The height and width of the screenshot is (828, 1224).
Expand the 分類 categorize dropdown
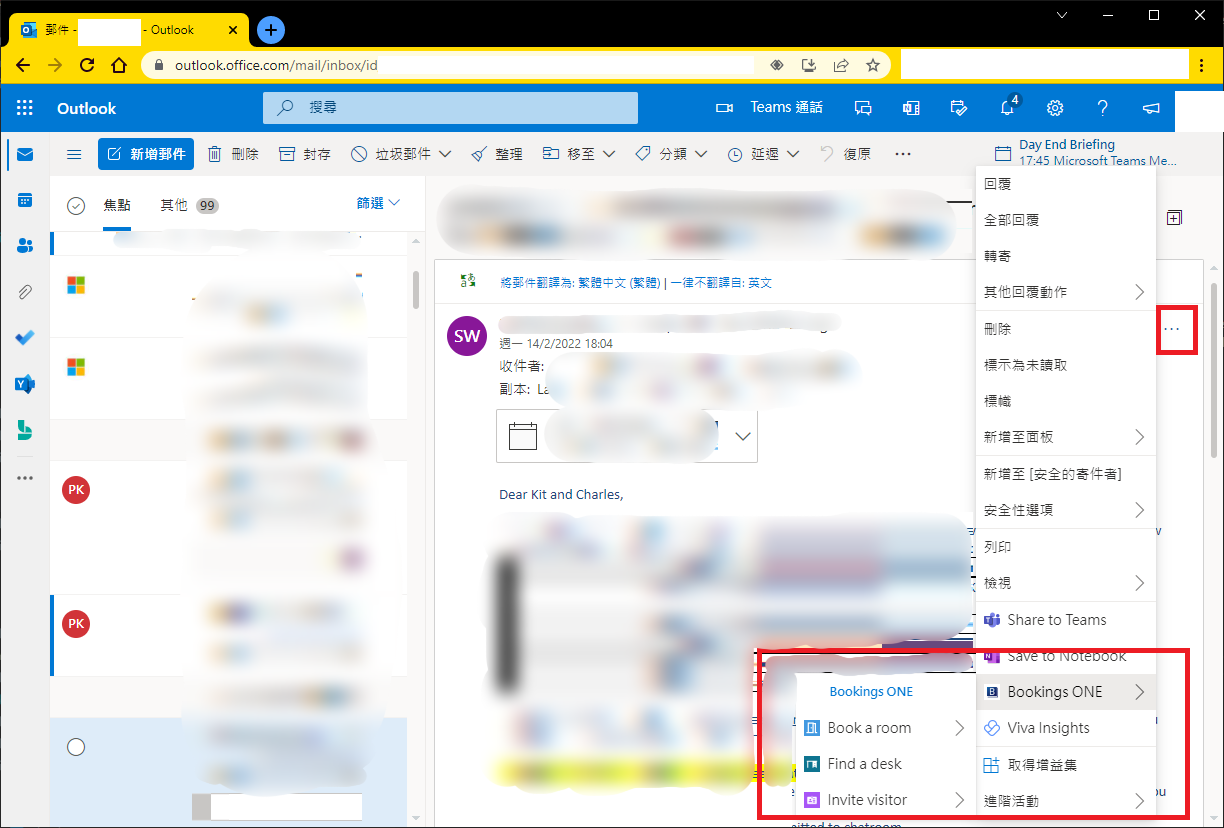671,154
